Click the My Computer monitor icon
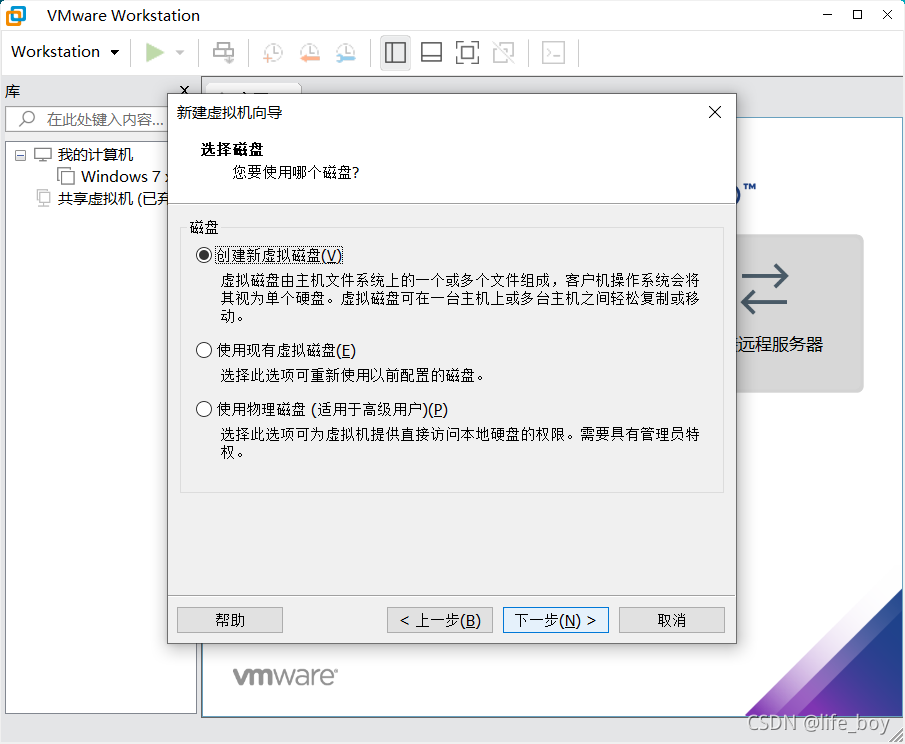This screenshot has height=744, width=905. pos(43,155)
